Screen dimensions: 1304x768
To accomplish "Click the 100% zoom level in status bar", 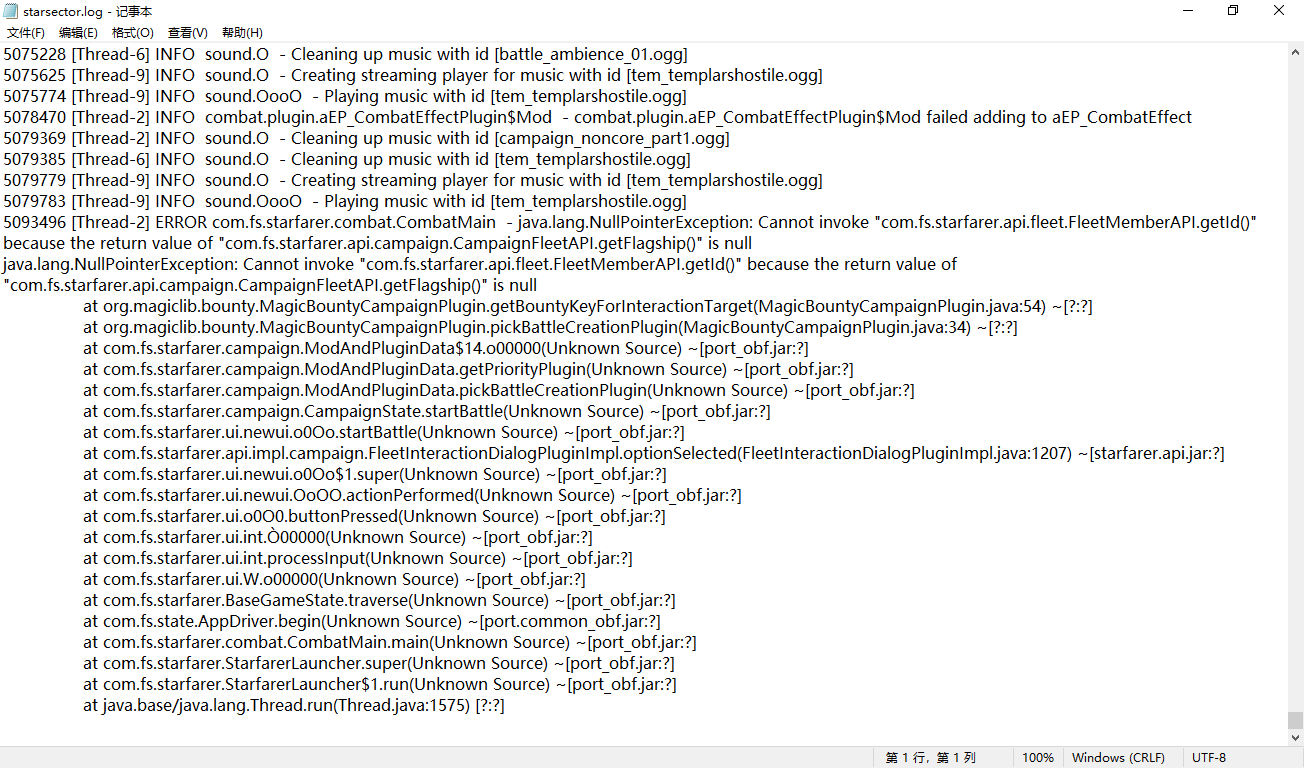I will point(1037,758).
